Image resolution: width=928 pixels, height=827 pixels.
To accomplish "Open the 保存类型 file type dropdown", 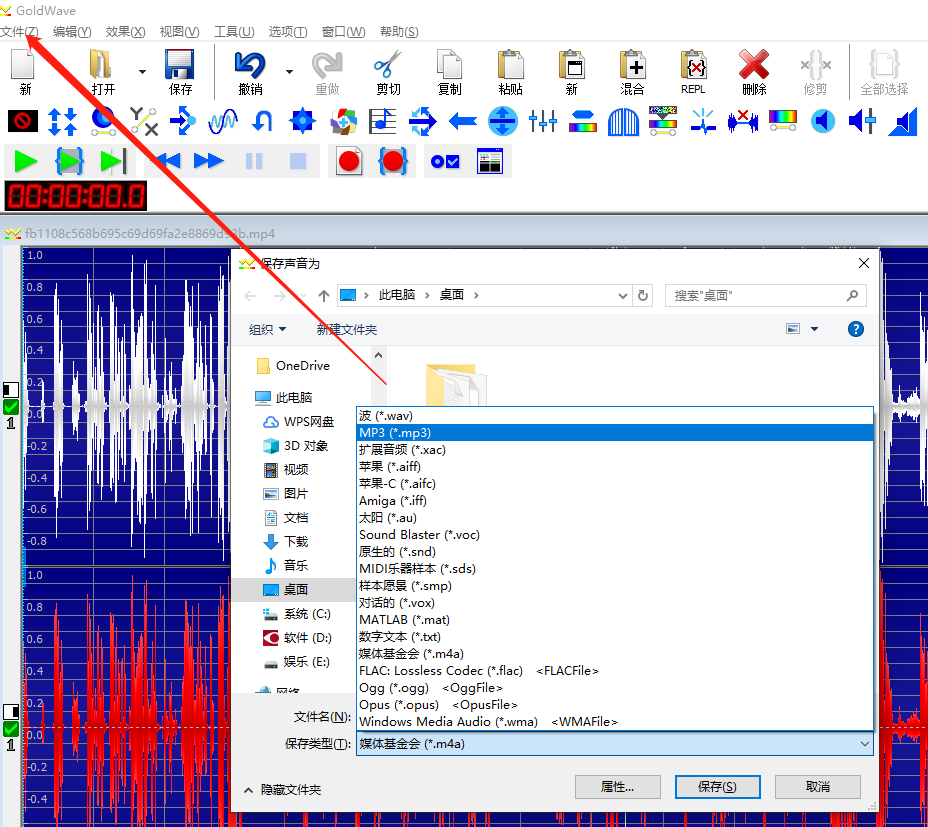I will 614,744.
